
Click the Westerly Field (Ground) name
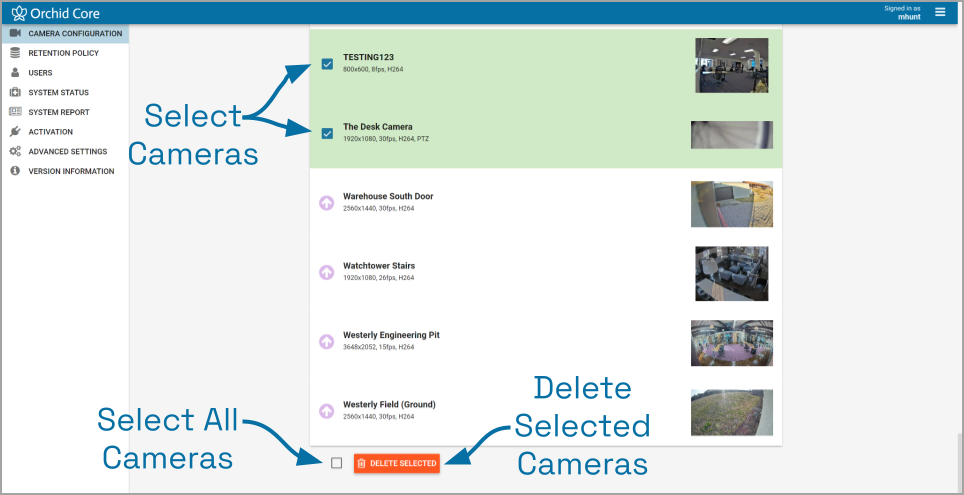click(389, 405)
